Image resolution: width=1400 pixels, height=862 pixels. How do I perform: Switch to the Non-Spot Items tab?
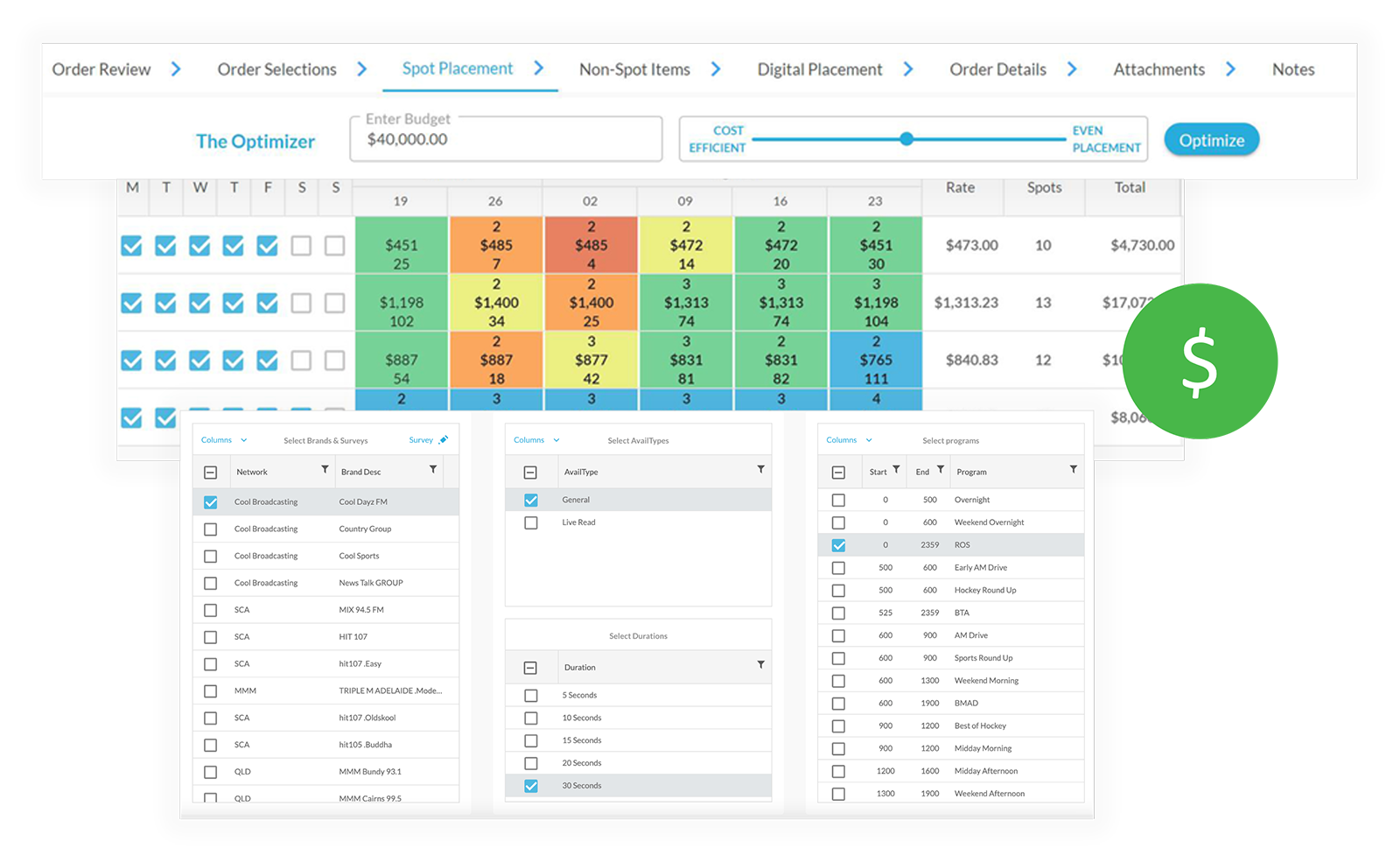tap(634, 69)
